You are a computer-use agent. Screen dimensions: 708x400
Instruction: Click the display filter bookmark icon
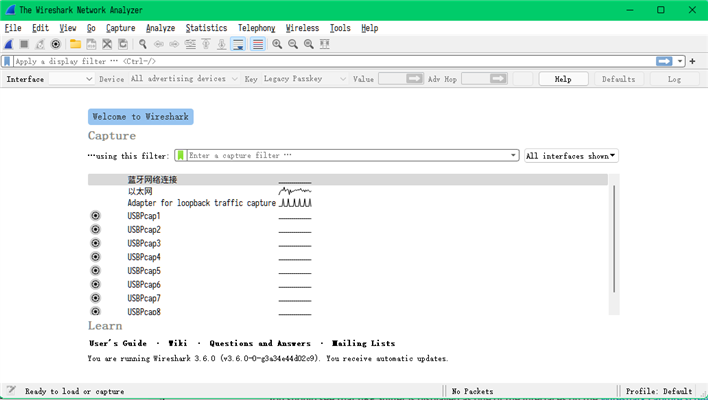(7, 61)
